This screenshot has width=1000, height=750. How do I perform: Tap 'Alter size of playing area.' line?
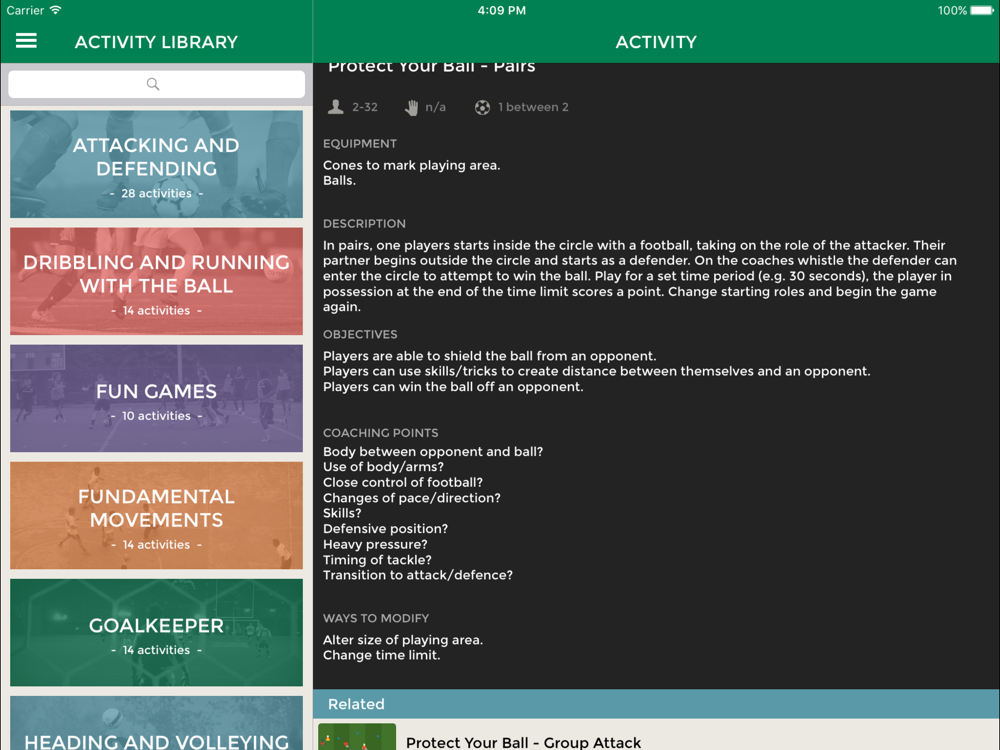click(403, 640)
